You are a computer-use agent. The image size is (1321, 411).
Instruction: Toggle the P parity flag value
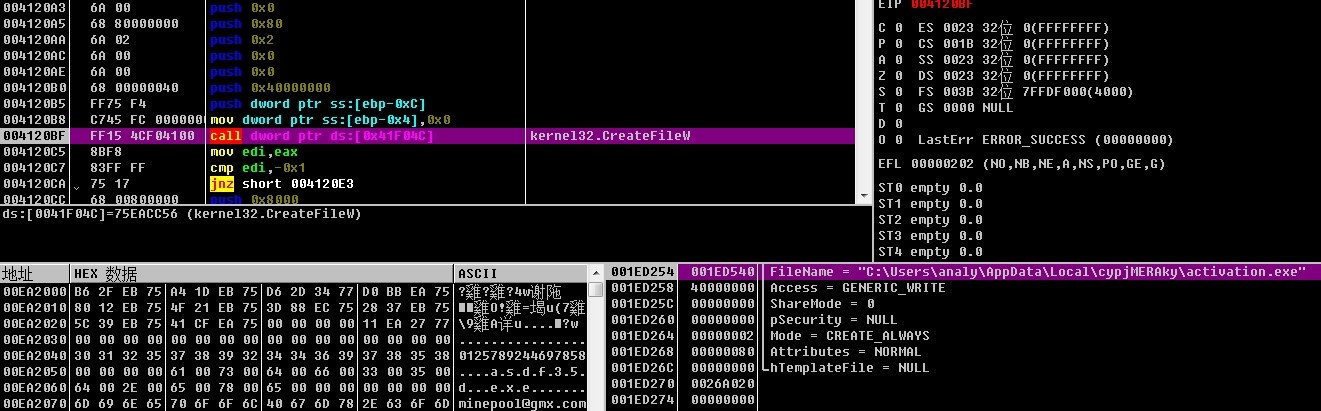(898, 44)
